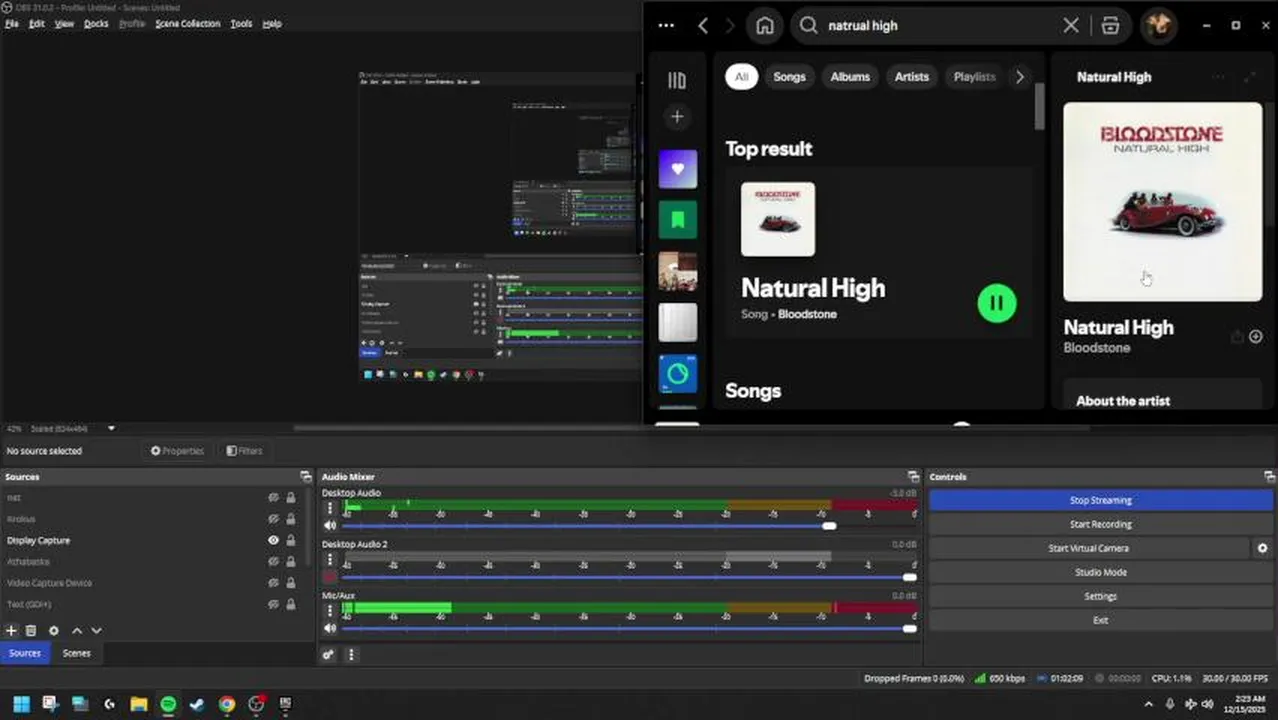This screenshot has width=1278, height=720.
Task: Click Spotify back navigation arrow
Action: [x=703, y=26]
